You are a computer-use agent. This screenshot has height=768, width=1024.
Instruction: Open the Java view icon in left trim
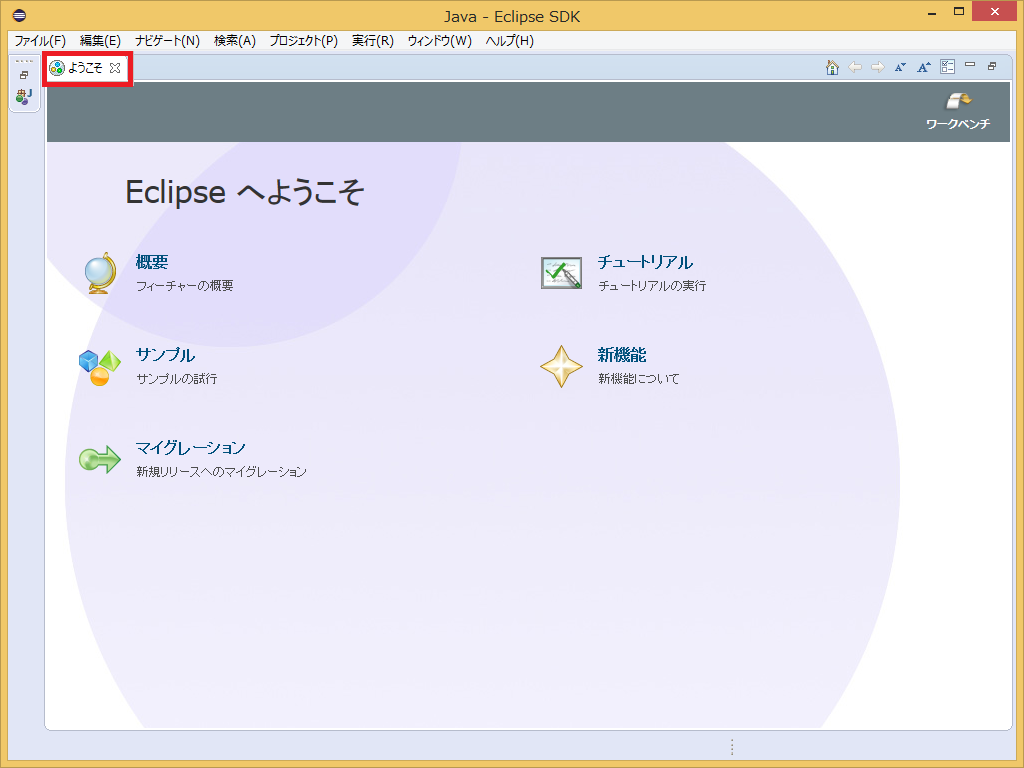click(24, 97)
